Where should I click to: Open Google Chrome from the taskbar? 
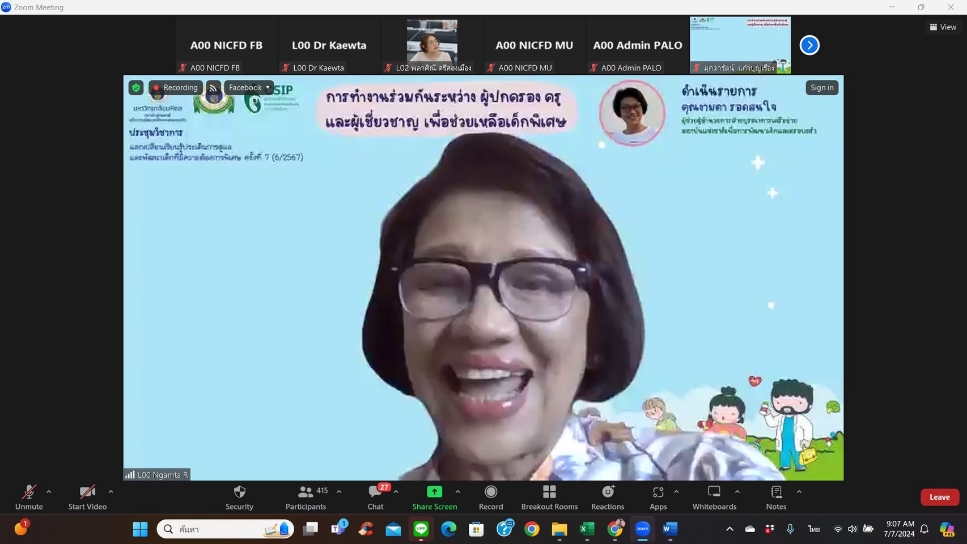532,529
